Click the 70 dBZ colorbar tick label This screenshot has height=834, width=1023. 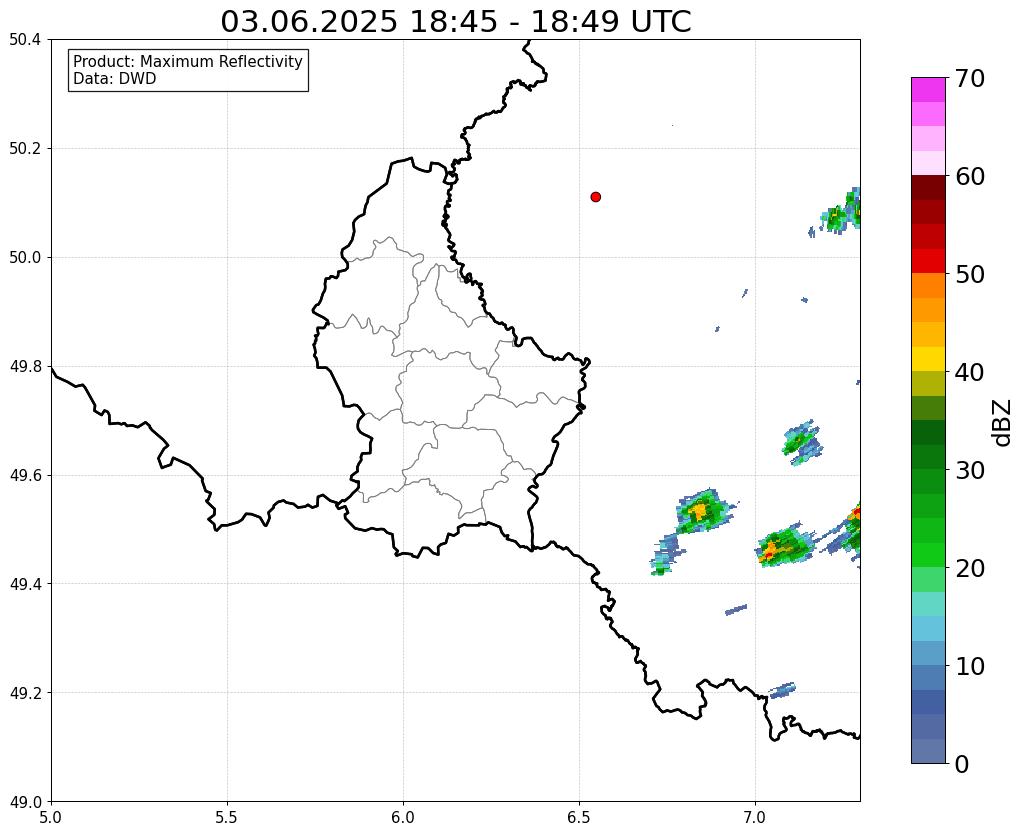point(970,78)
